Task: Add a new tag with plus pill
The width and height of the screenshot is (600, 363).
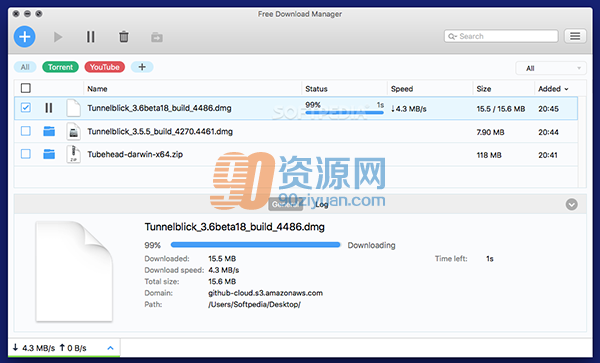Action: coord(142,67)
